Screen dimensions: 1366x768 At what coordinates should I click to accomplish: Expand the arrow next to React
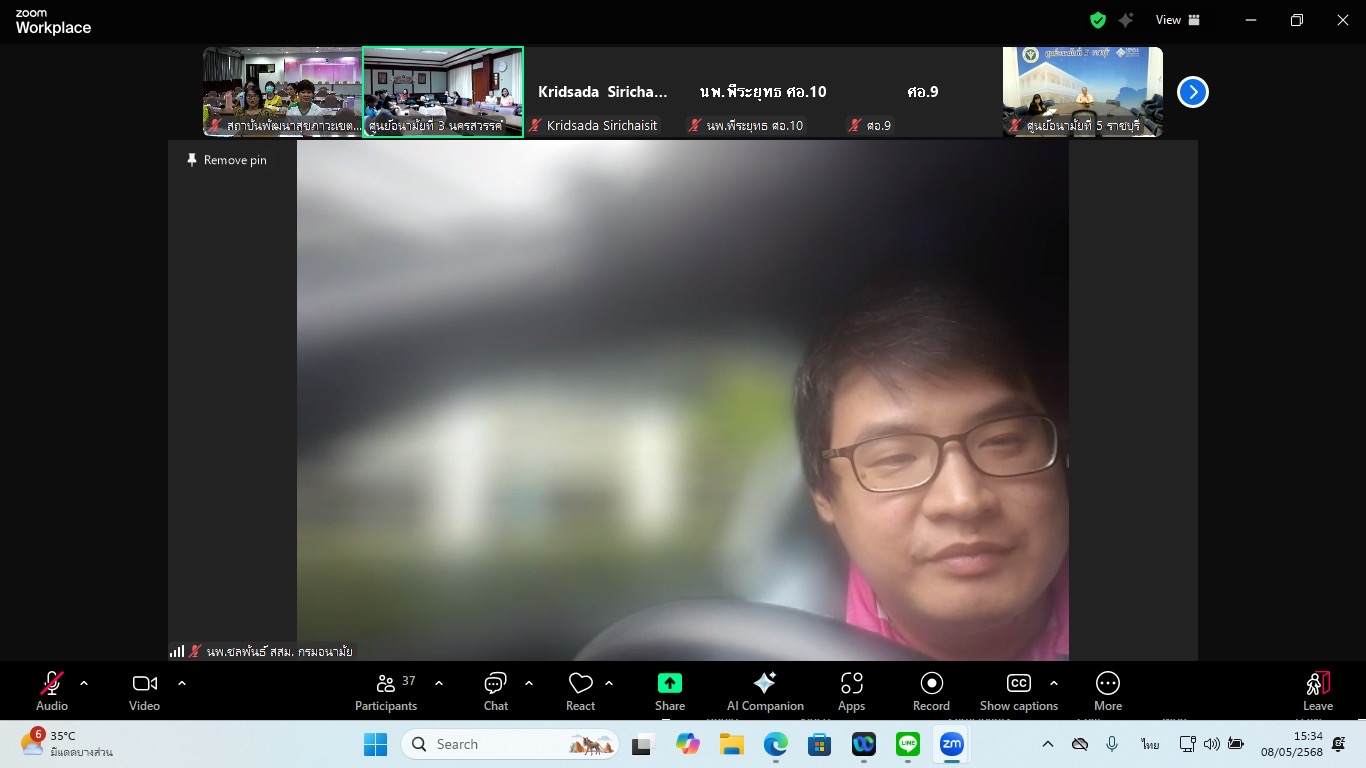pos(609,684)
